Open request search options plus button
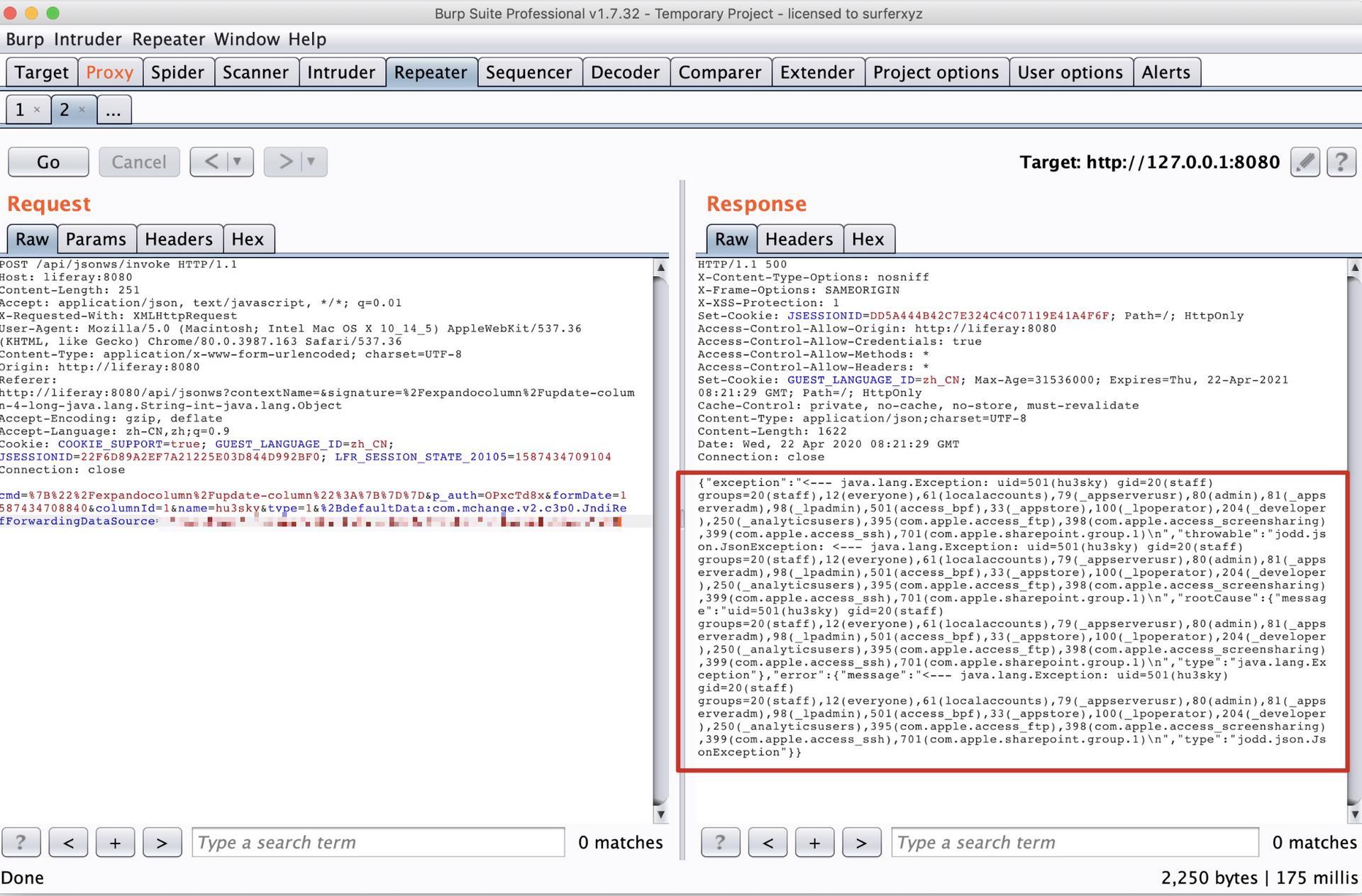The height and width of the screenshot is (896, 1362). click(x=115, y=842)
